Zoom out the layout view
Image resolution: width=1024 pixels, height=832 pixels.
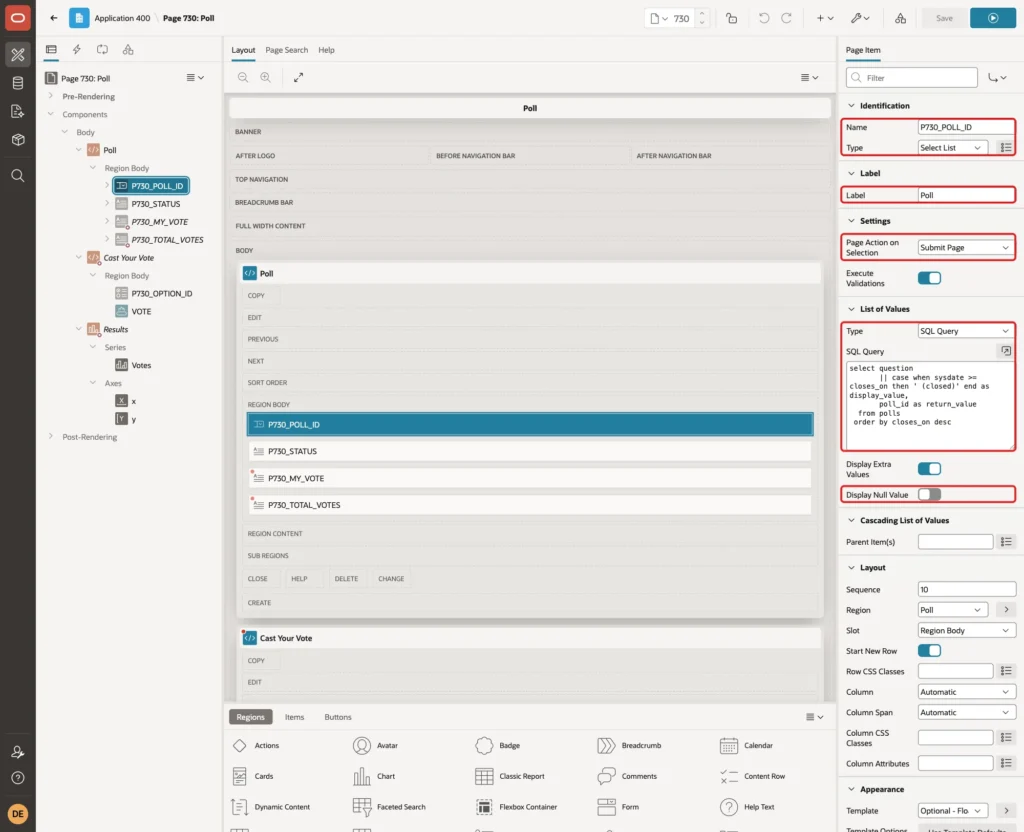[x=243, y=77]
